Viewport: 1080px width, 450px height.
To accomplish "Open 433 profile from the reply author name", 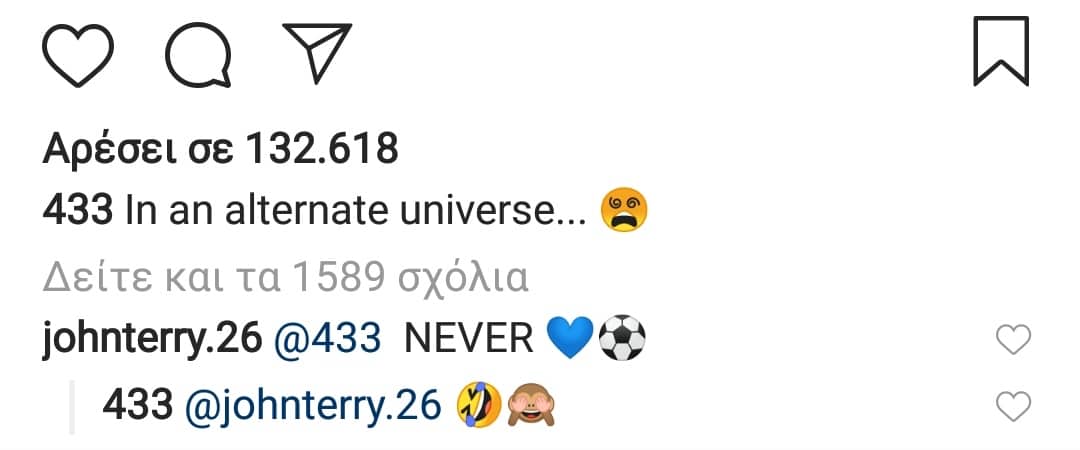I will (138, 405).
